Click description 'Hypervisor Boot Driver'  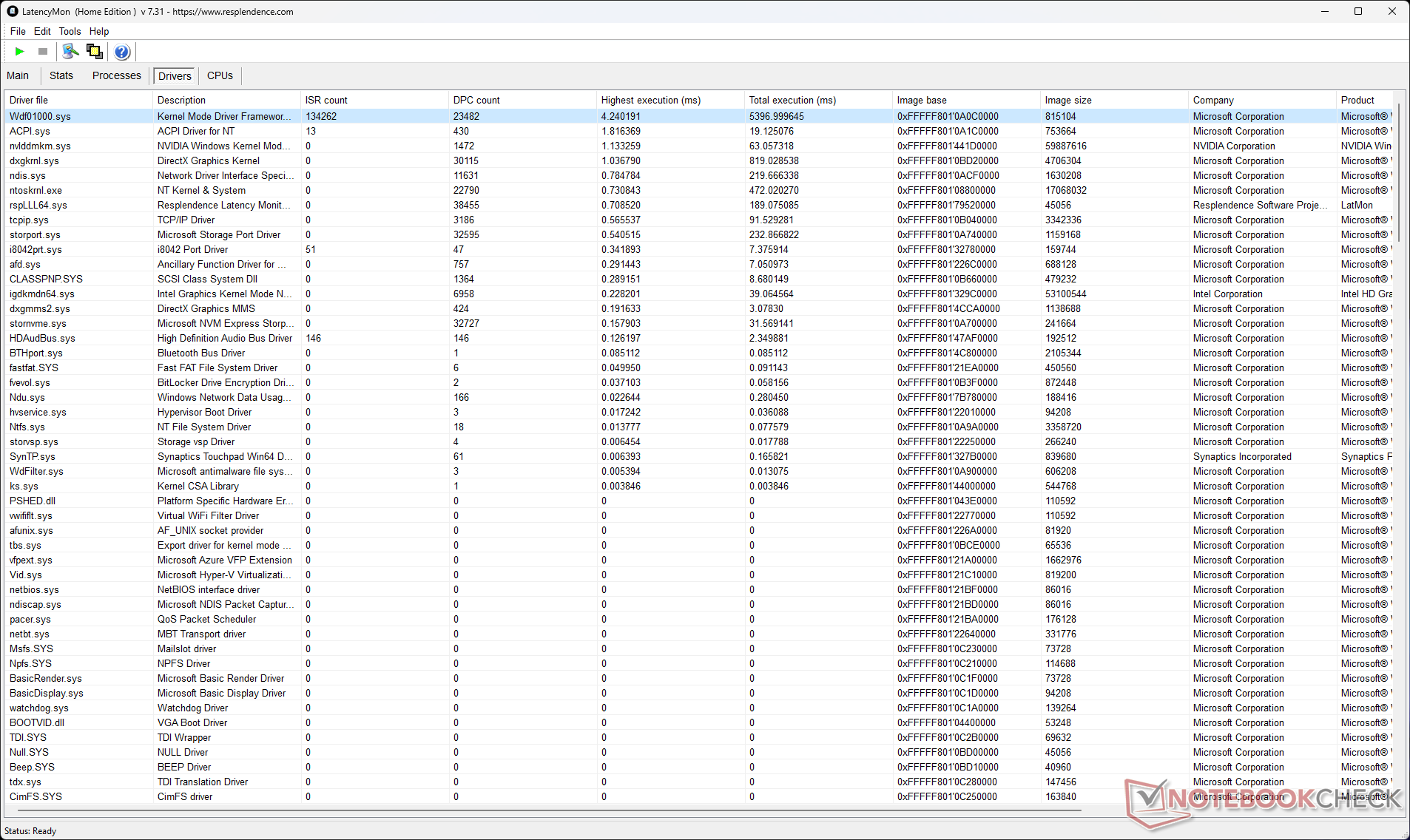(x=204, y=412)
